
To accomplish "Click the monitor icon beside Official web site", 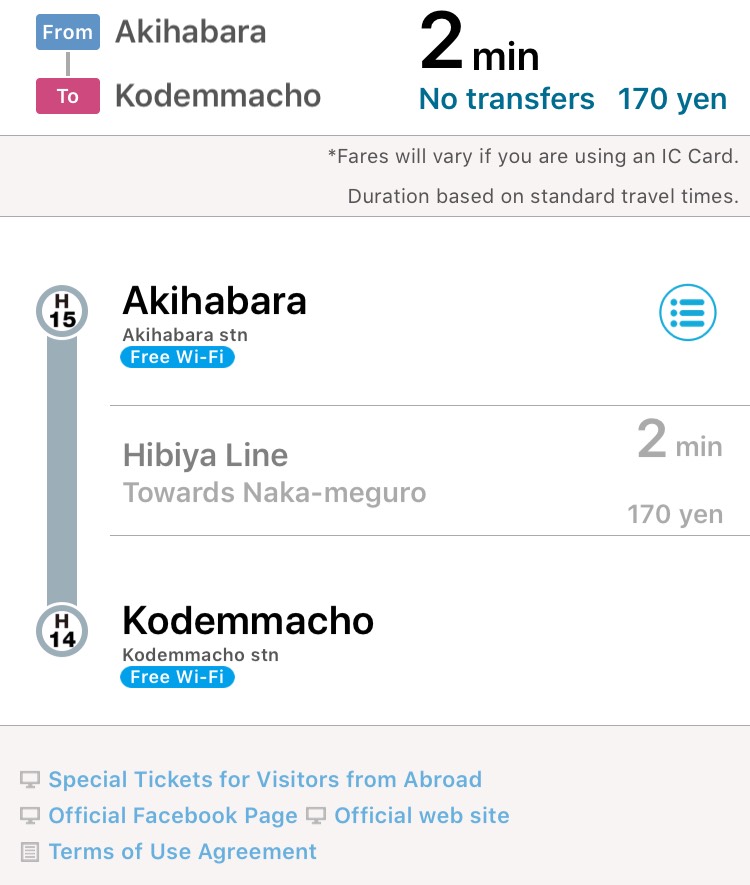I will (x=316, y=816).
